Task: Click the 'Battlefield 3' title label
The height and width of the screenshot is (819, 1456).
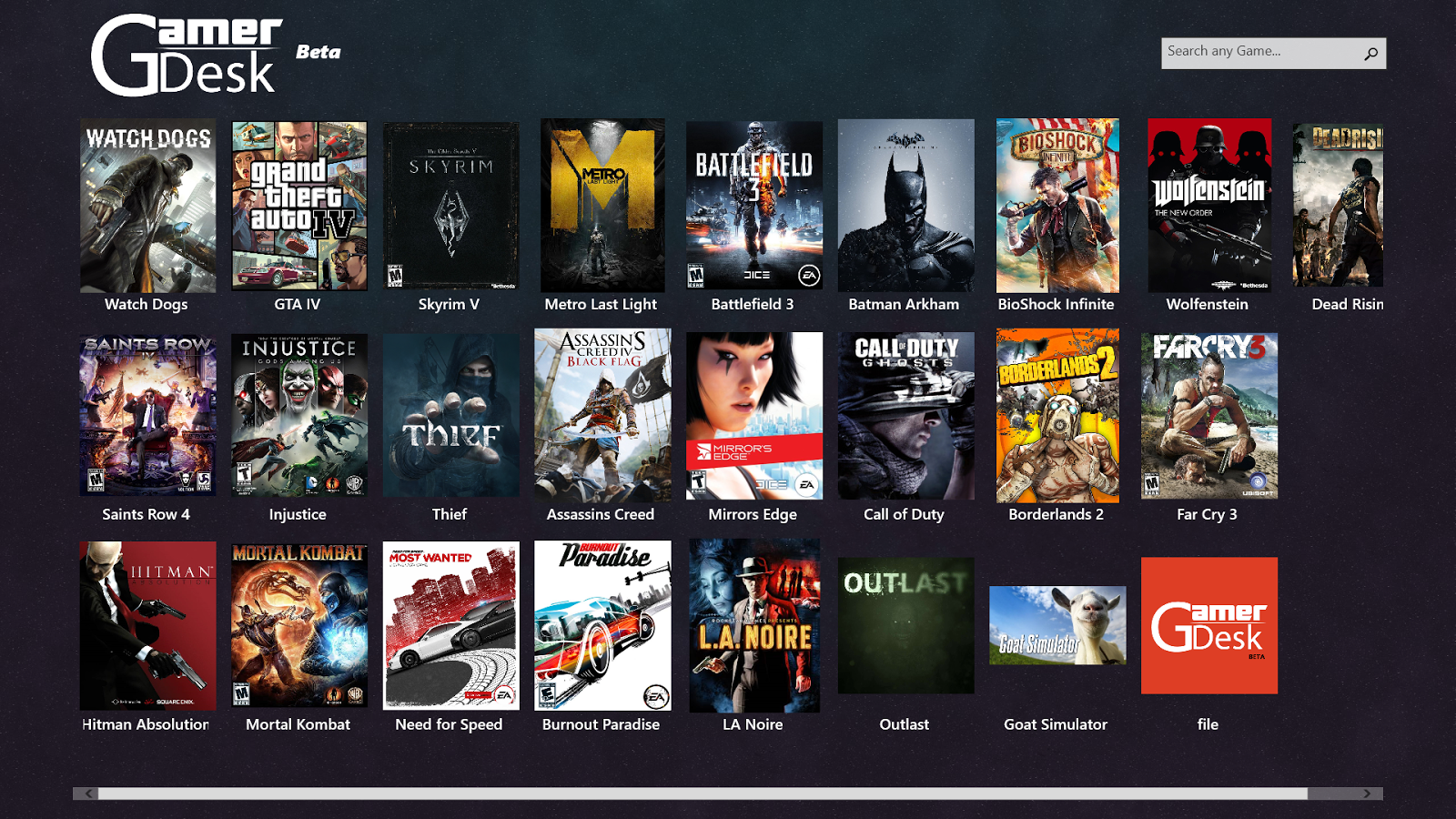Action: click(x=753, y=304)
